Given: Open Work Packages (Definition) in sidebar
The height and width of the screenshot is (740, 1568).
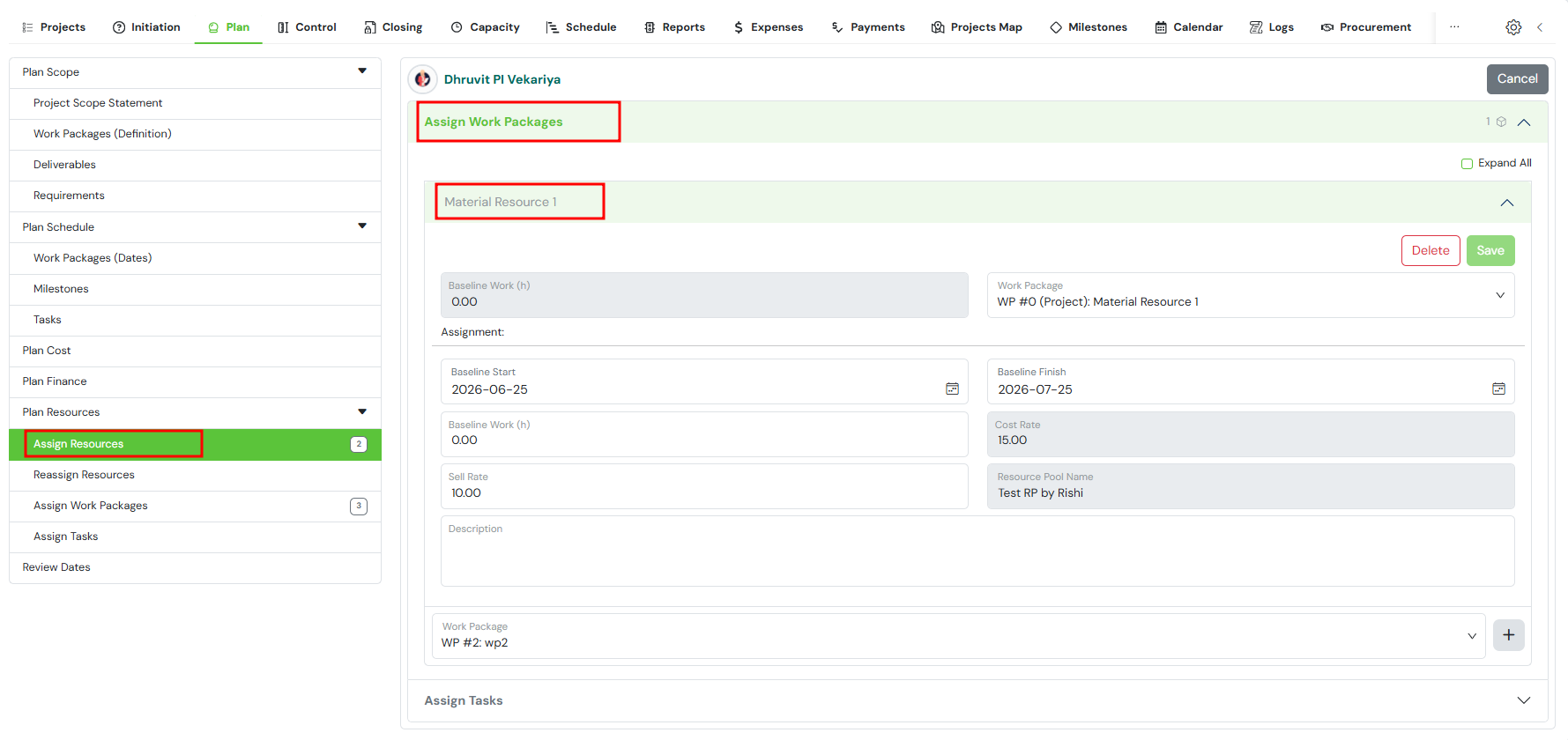Looking at the screenshot, I should [195, 134].
